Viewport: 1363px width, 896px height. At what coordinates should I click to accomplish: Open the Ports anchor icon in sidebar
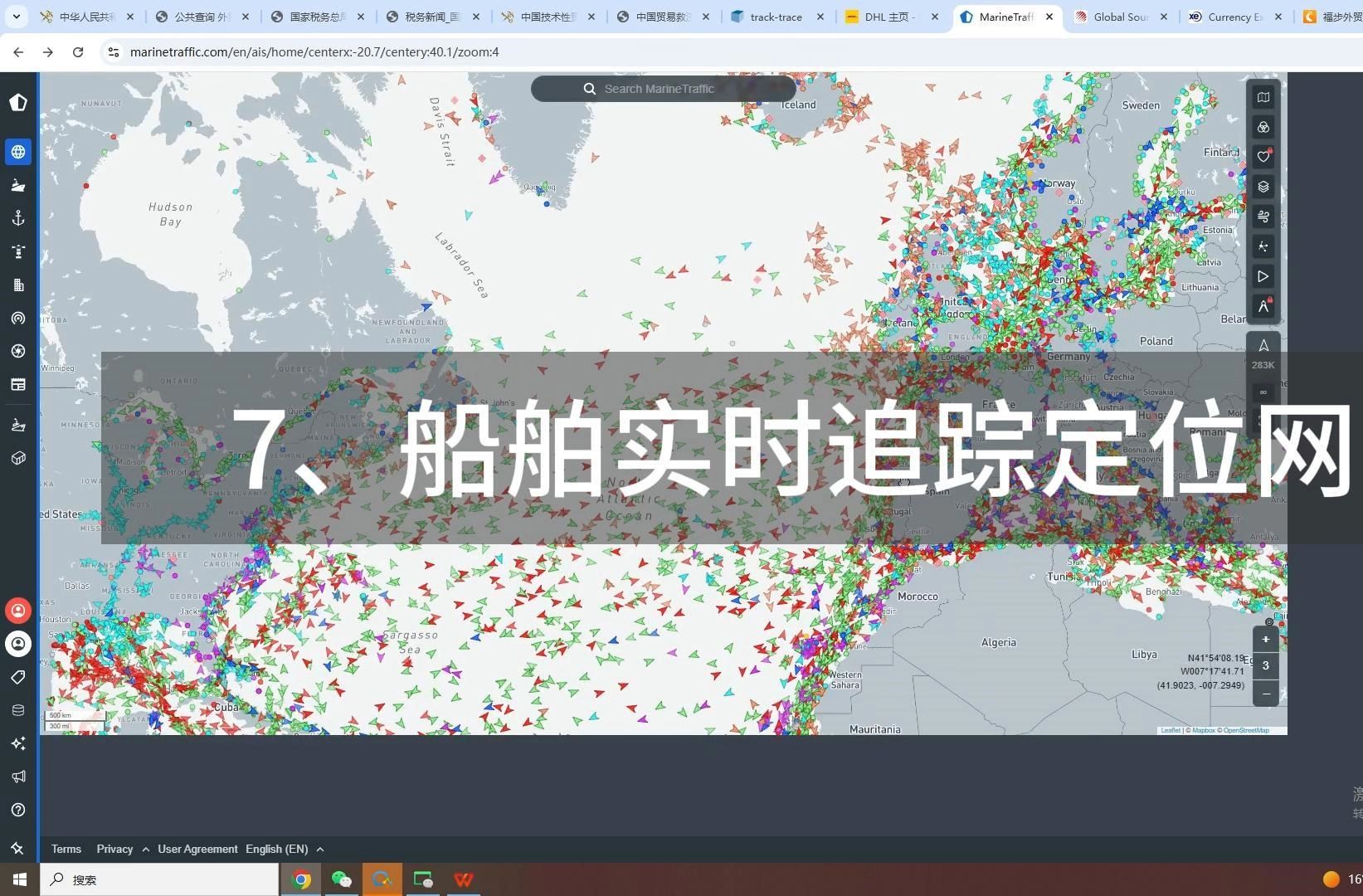[x=18, y=218]
